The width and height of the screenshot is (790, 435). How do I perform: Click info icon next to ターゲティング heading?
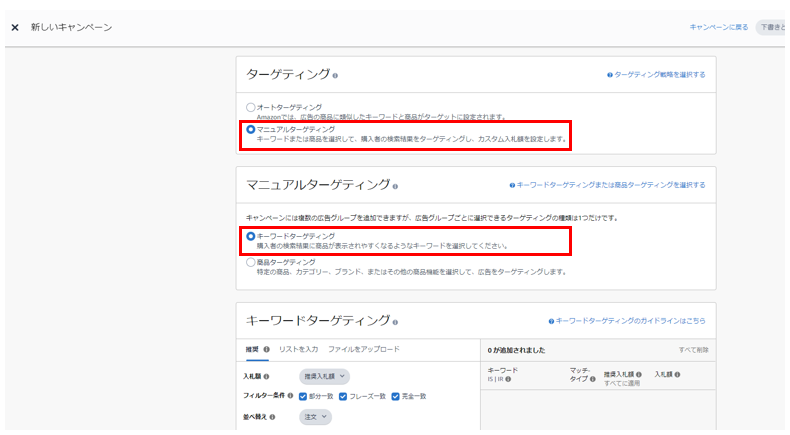(x=335, y=76)
